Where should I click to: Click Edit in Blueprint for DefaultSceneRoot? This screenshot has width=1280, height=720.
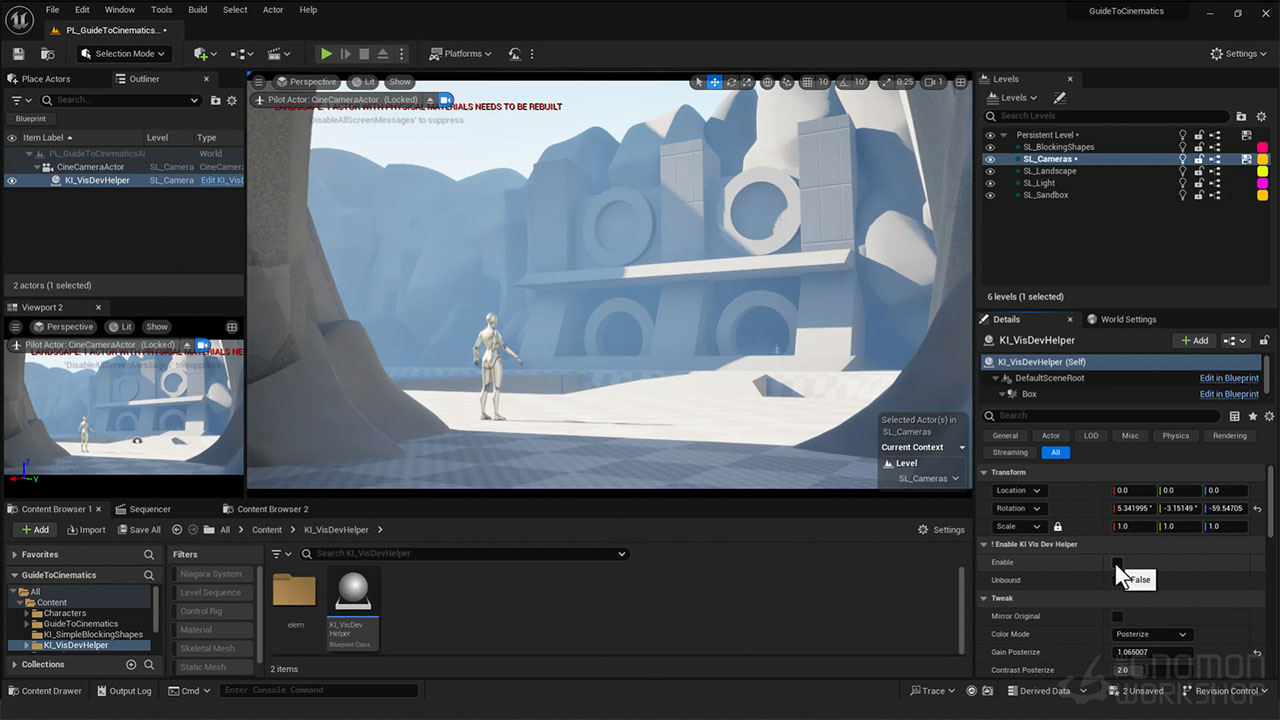[x=1229, y=379]
